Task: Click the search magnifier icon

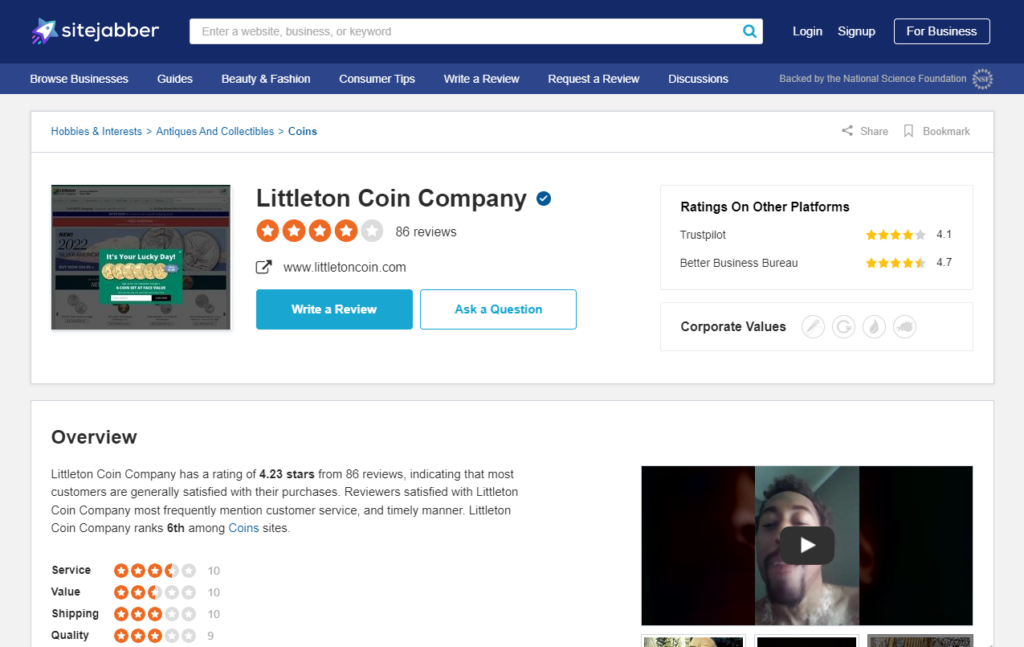Action: click(750, 31)
